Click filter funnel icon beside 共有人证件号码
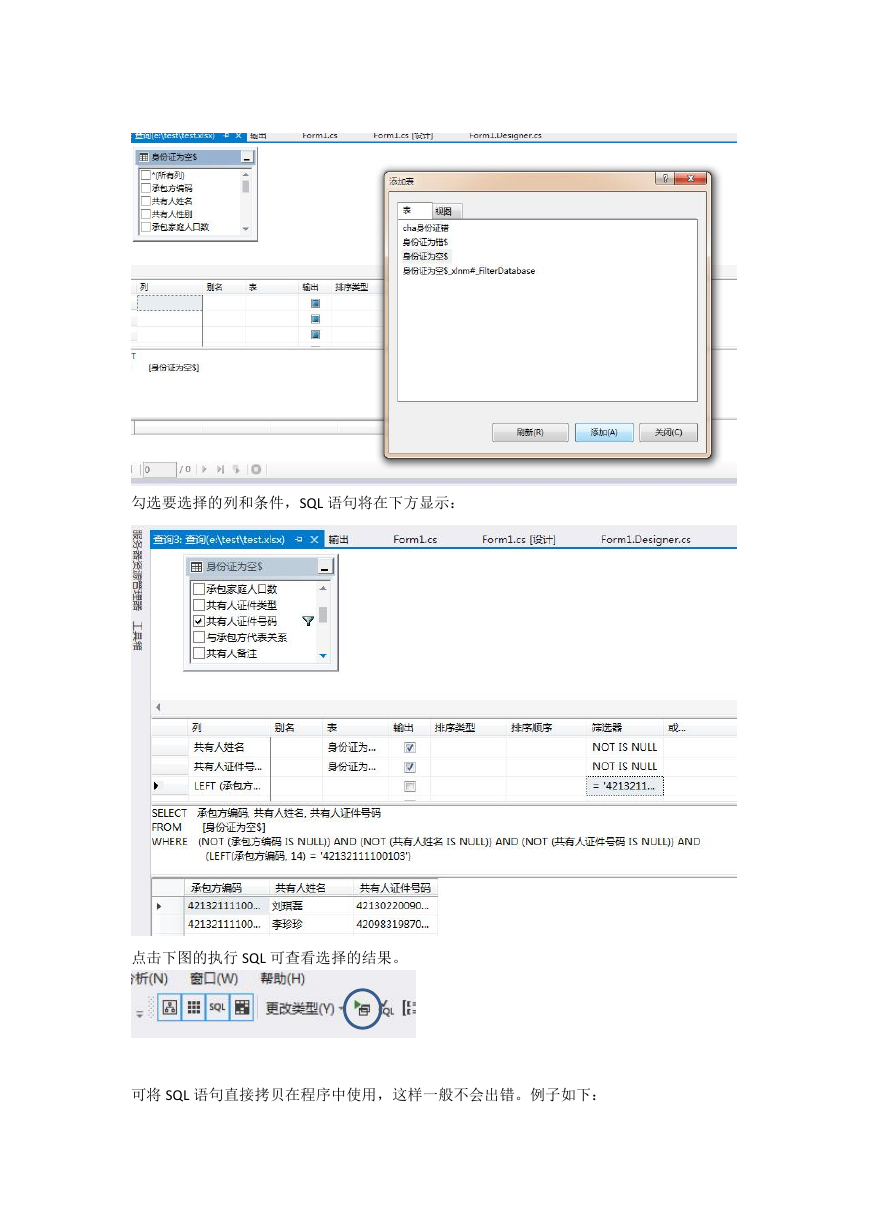869x1228 pixels. tap(308, 621)
